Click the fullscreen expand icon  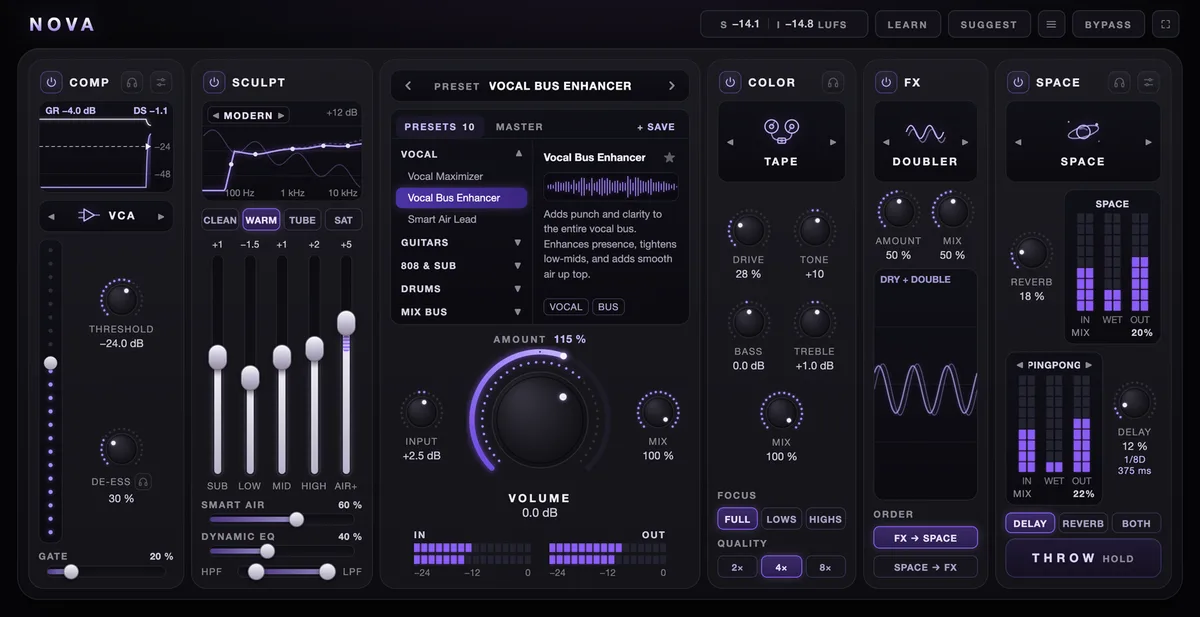click(1165, 24)
